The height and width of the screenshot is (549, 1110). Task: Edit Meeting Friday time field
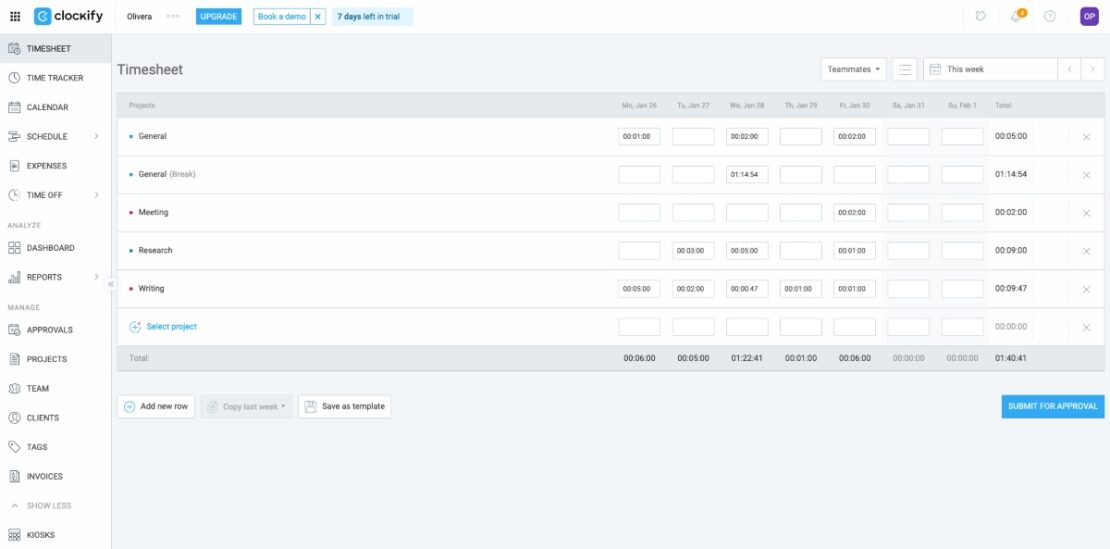(x=854, y=213)
